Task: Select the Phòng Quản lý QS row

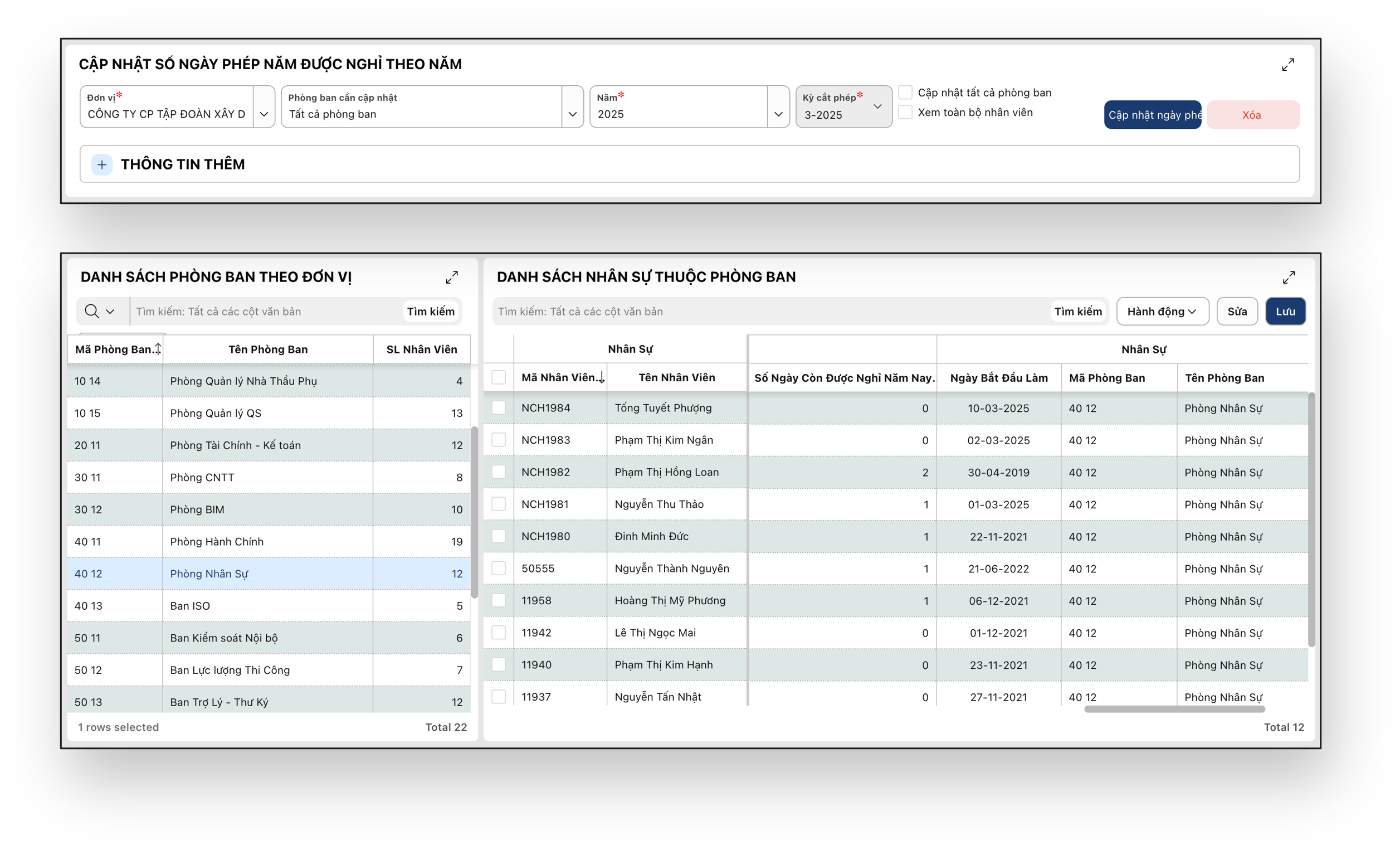Action: (269, 413)
